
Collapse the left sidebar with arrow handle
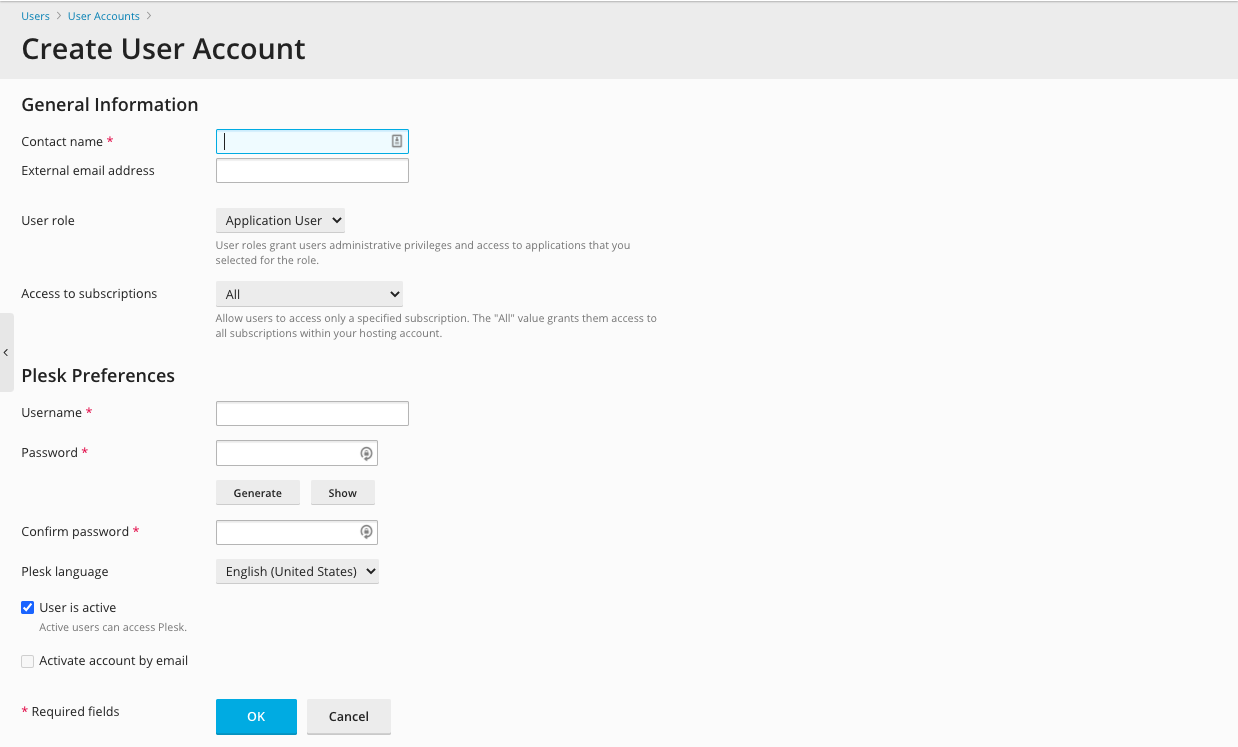pos(6,353)
